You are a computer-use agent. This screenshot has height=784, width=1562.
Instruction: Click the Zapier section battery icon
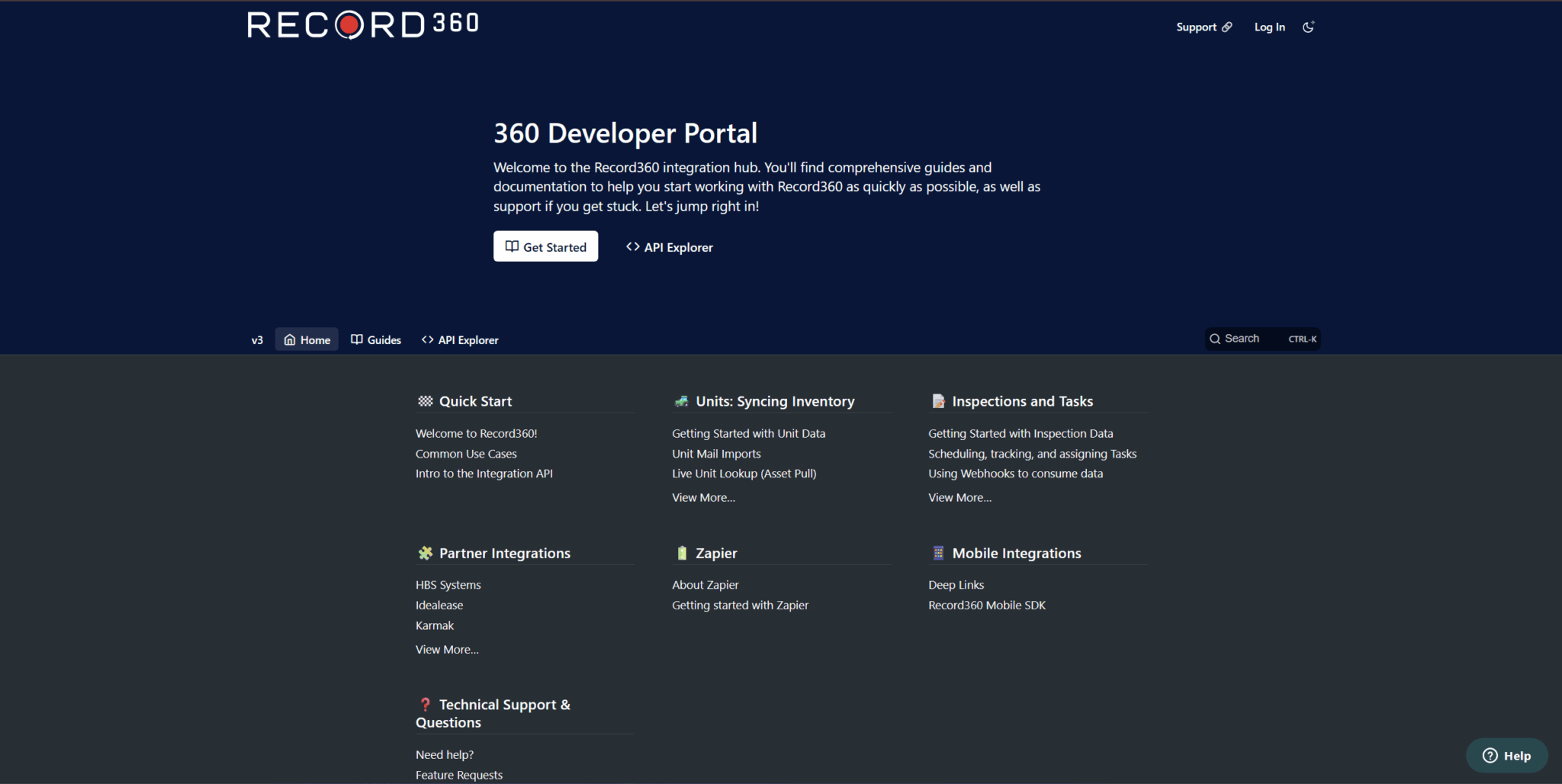pos(681,552)
